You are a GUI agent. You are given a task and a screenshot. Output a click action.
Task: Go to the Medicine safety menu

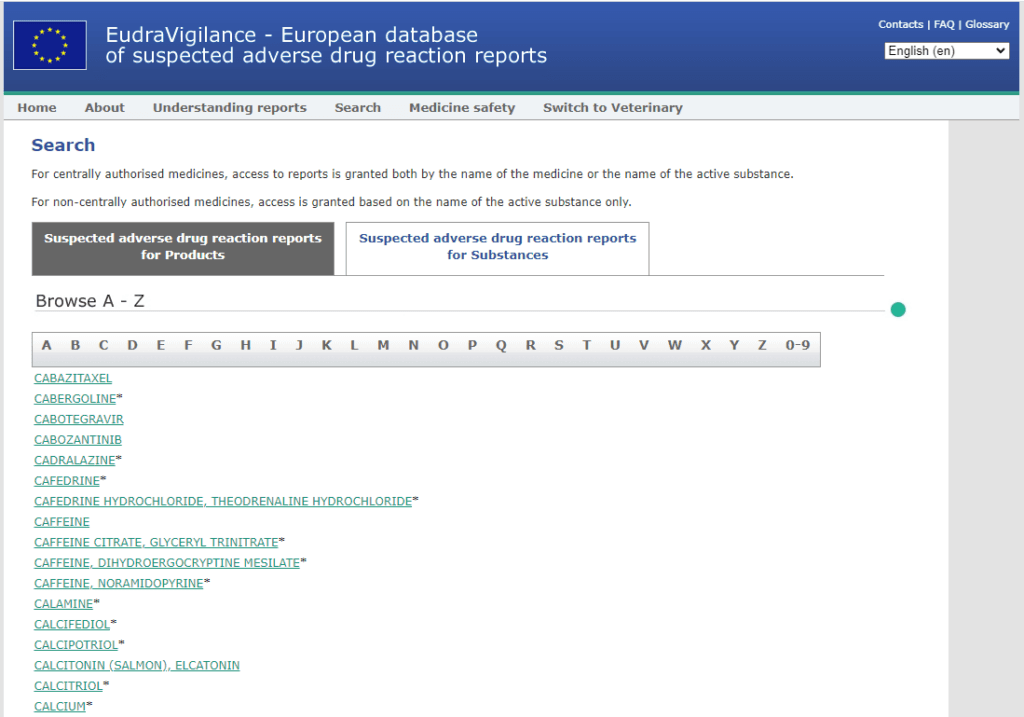pyautogui.click(x=461, y=108)
